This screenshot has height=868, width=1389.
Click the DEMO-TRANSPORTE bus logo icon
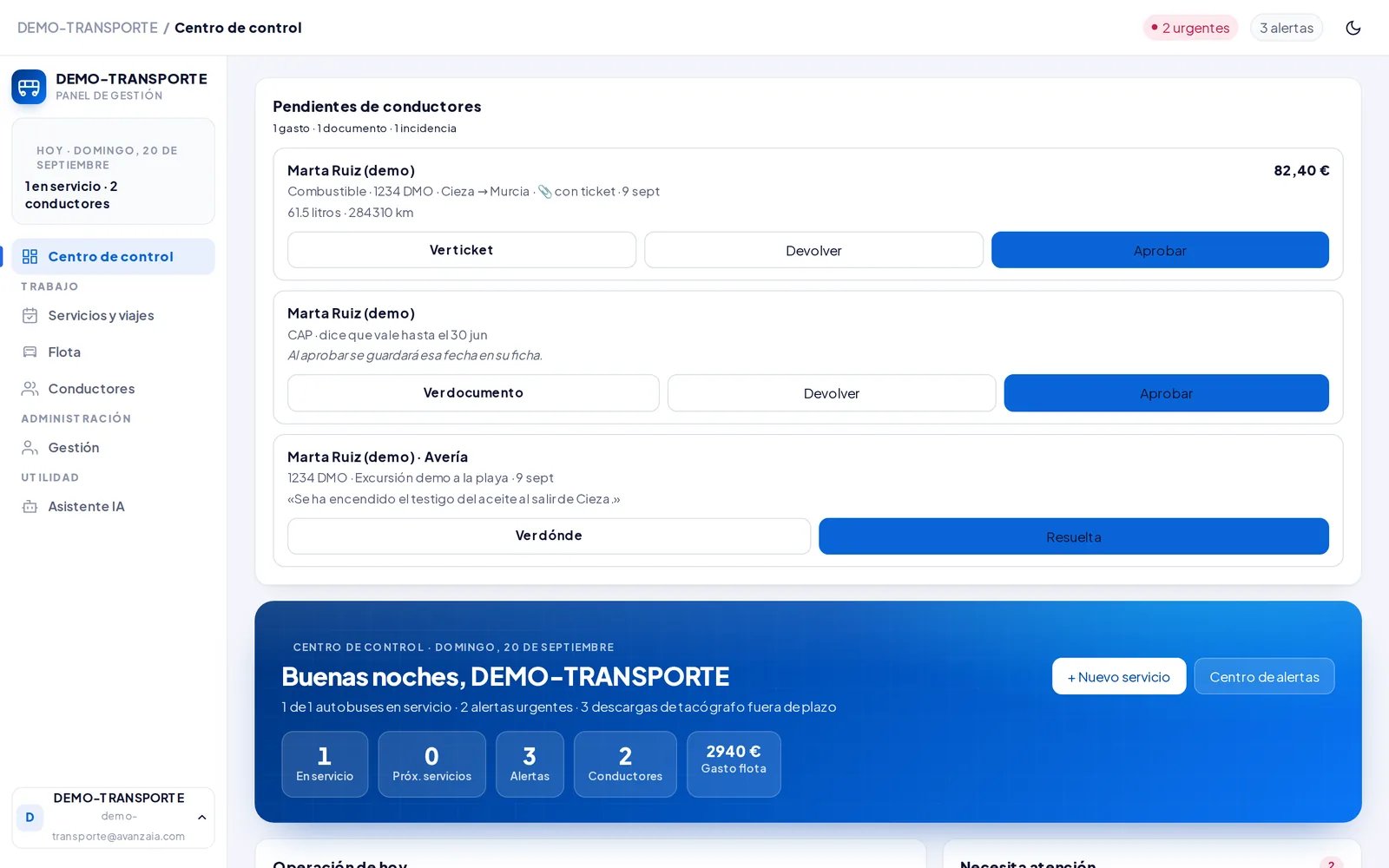[x=29, y=87]
